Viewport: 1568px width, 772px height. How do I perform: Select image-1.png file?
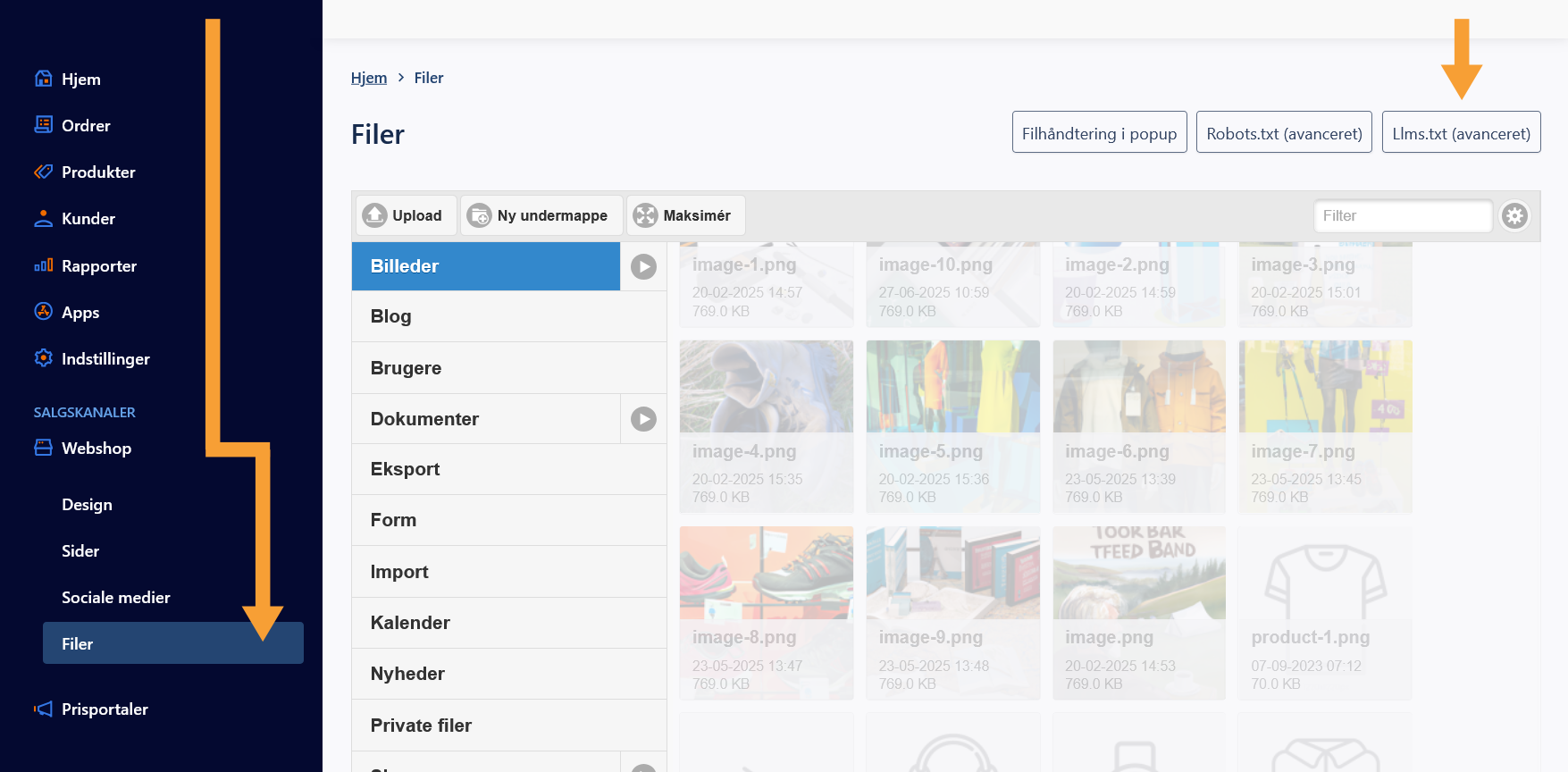click(x=767, y=284)
